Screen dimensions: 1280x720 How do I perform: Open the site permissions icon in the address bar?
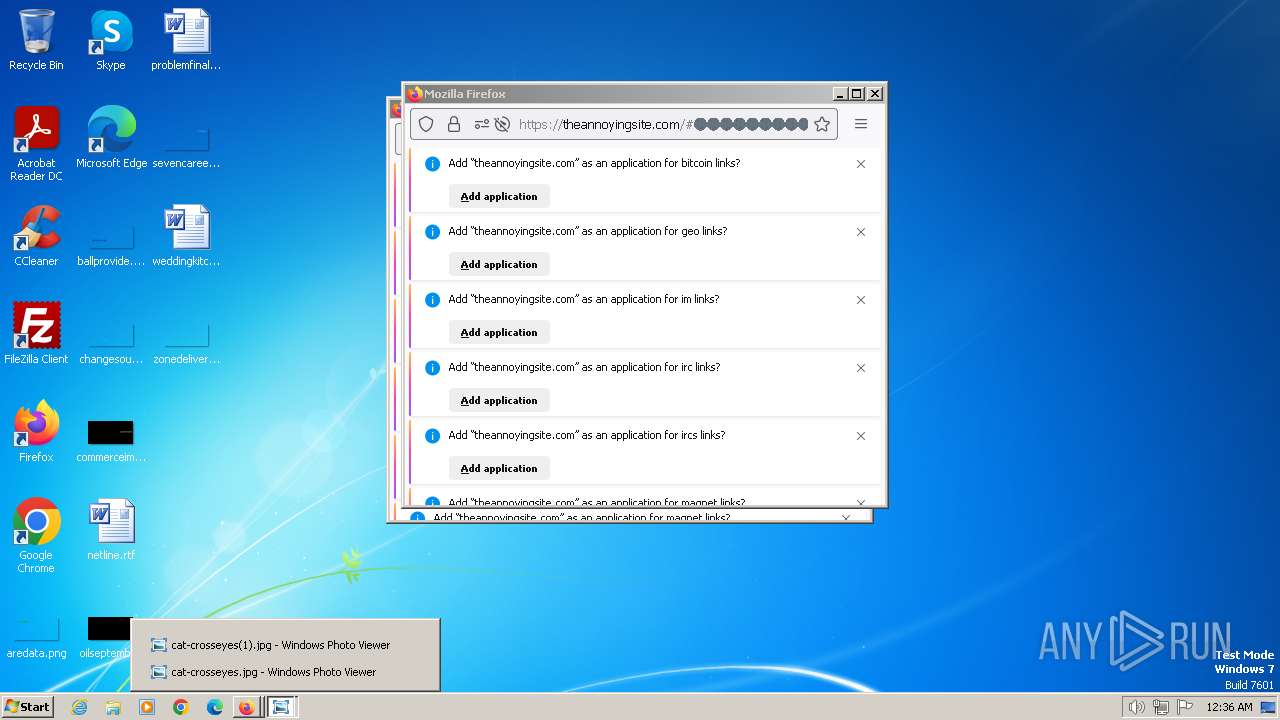click(x=482, y=124)
